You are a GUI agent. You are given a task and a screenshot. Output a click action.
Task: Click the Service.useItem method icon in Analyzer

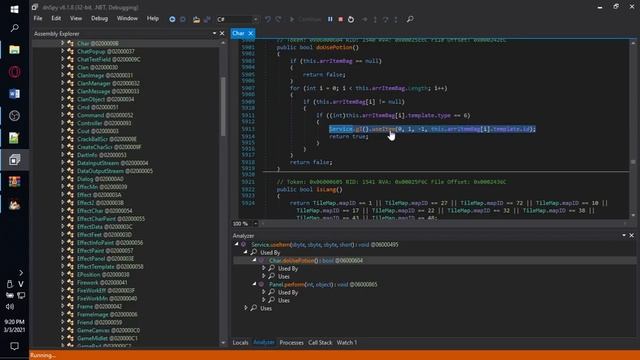[244, 244]
